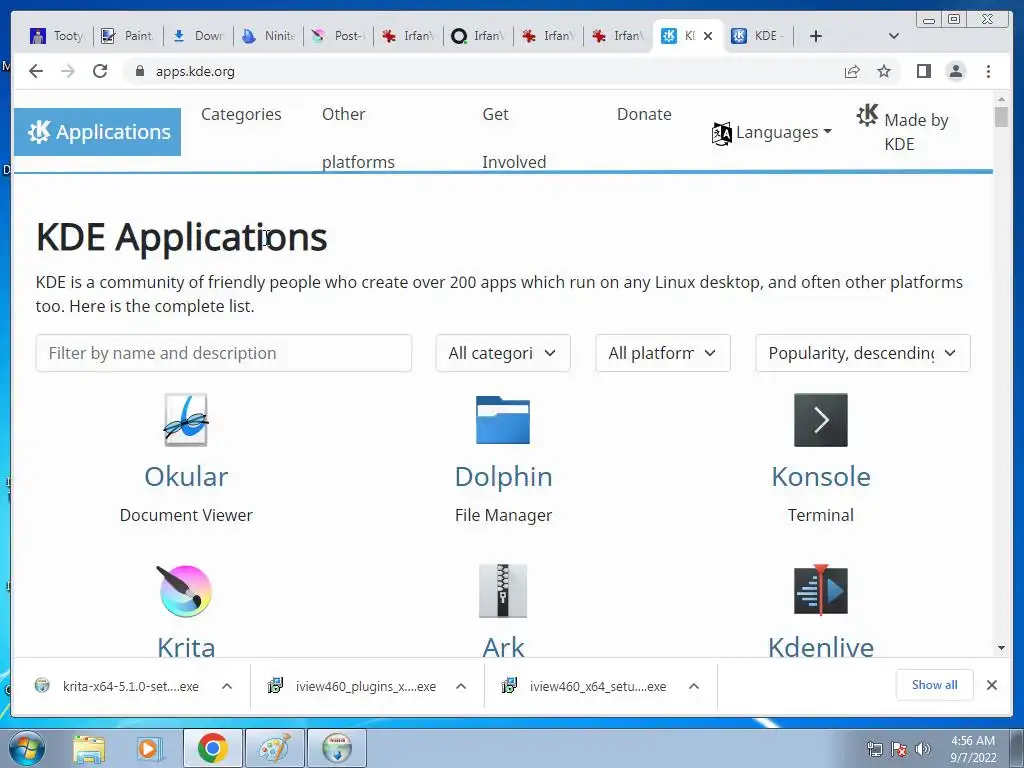Image resolution: width=1024 pixels, height=768 pixels.
Task: Click the page vertical scrollbar thumb
Action: pyautogui.click(x=1001, y=117)
